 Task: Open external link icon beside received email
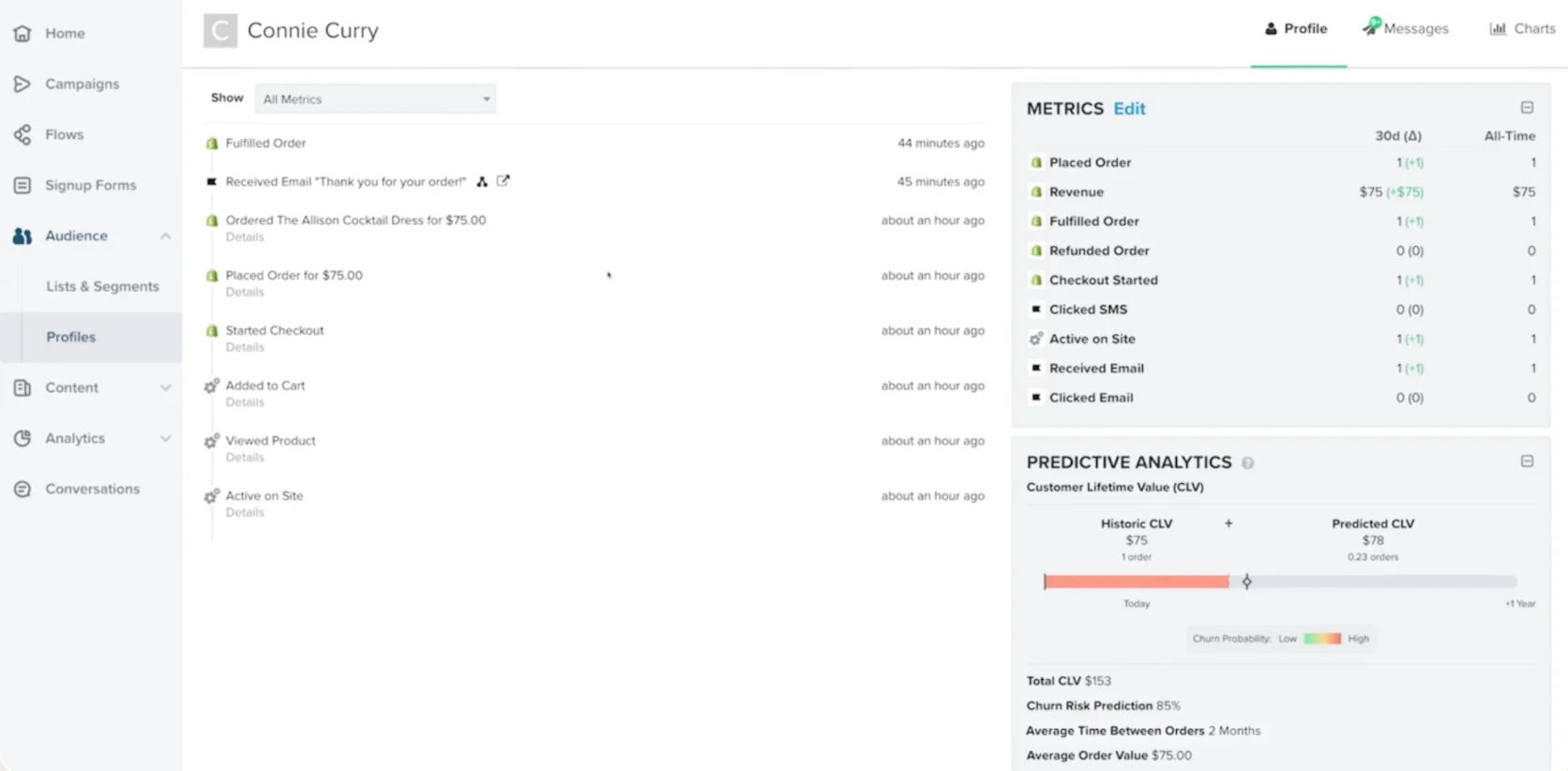point(504,181)
